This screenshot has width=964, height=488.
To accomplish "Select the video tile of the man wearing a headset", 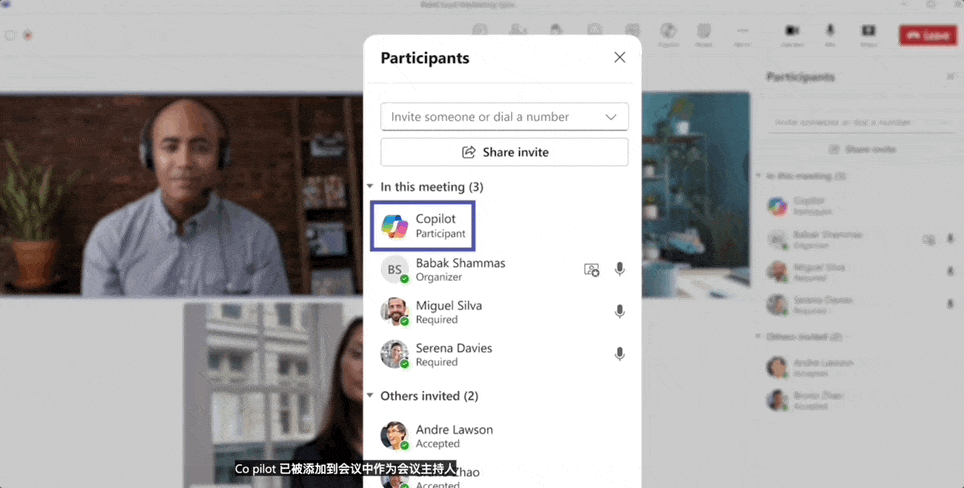I will (x=181, y=195).
